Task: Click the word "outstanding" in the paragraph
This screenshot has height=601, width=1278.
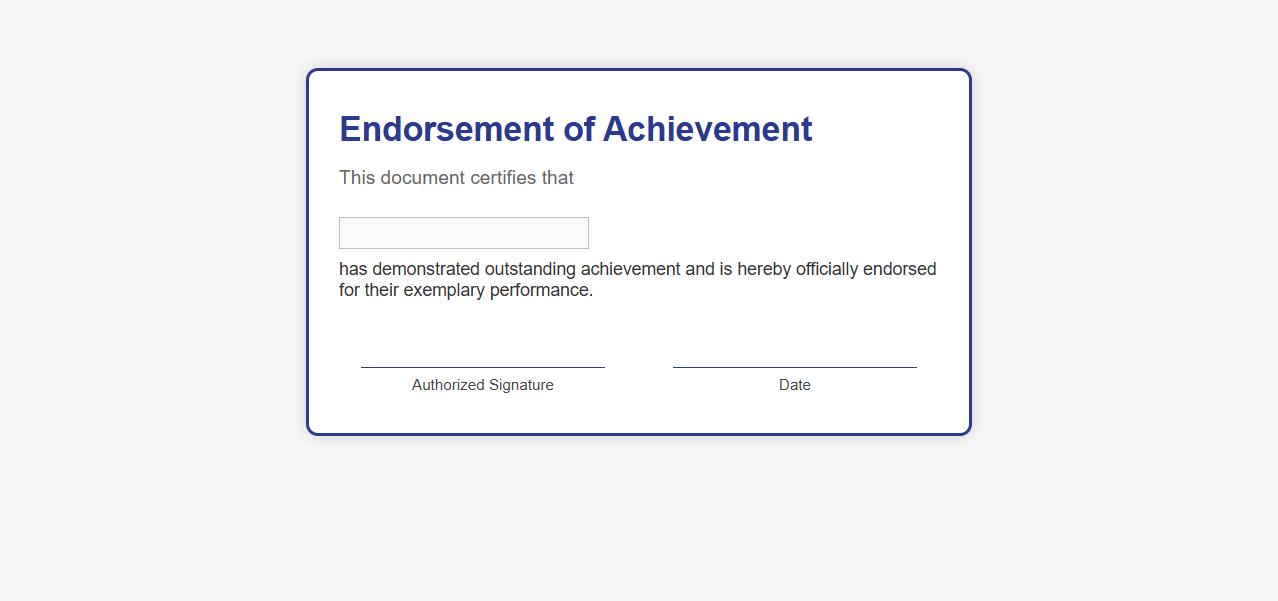Action: tap(530, 269)
